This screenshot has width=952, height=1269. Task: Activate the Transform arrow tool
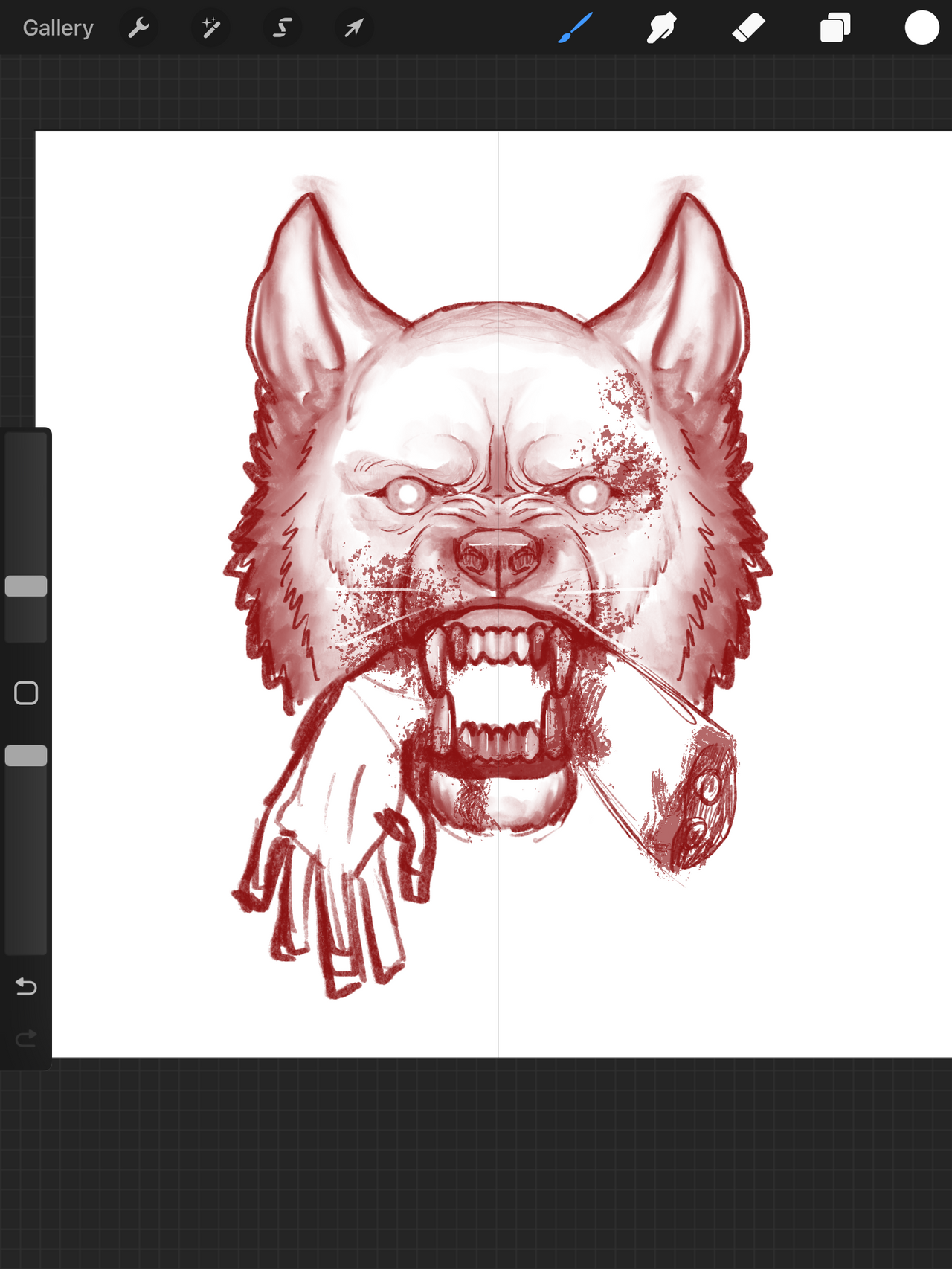coord(353,28)
